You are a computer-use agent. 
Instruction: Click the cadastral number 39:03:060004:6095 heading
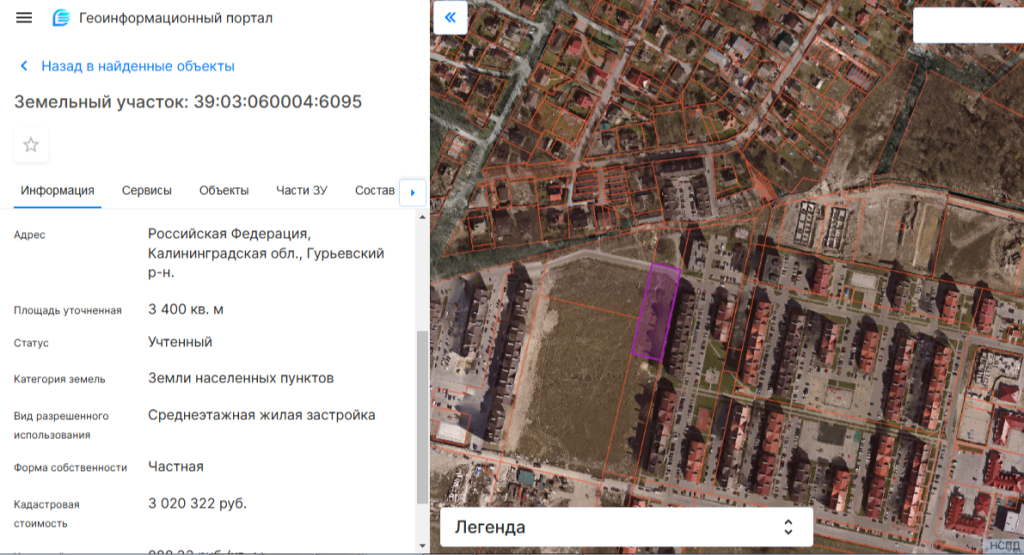tap(277, 102)
